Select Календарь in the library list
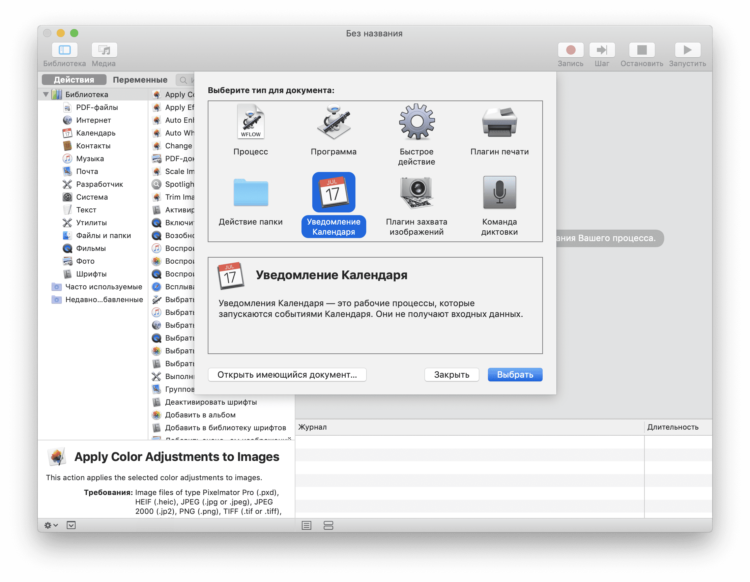Image resolution: width=750 pixels, height=582 pixels. click(x=96, y=133)
